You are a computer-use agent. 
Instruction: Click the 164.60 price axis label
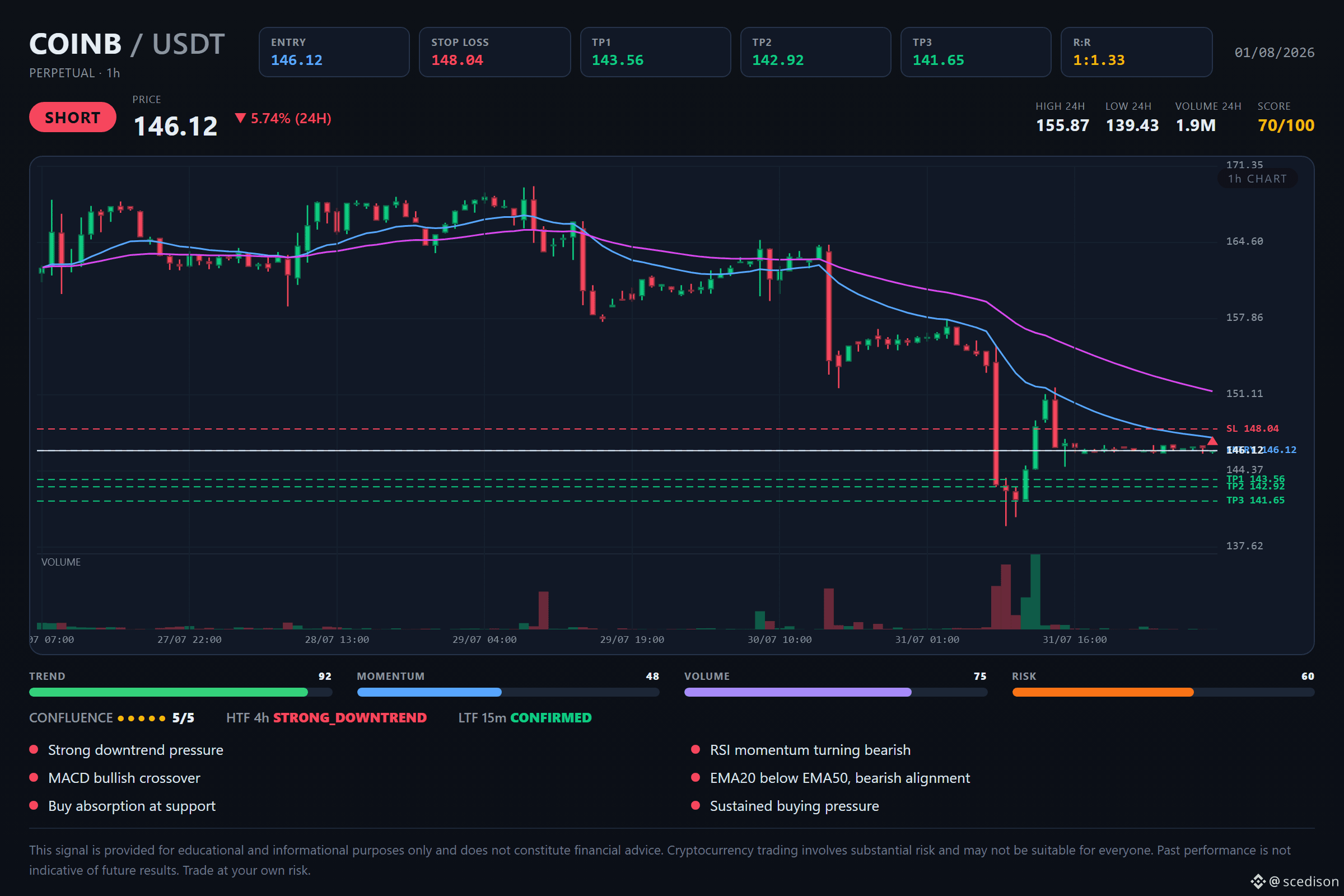point(1244,241)
